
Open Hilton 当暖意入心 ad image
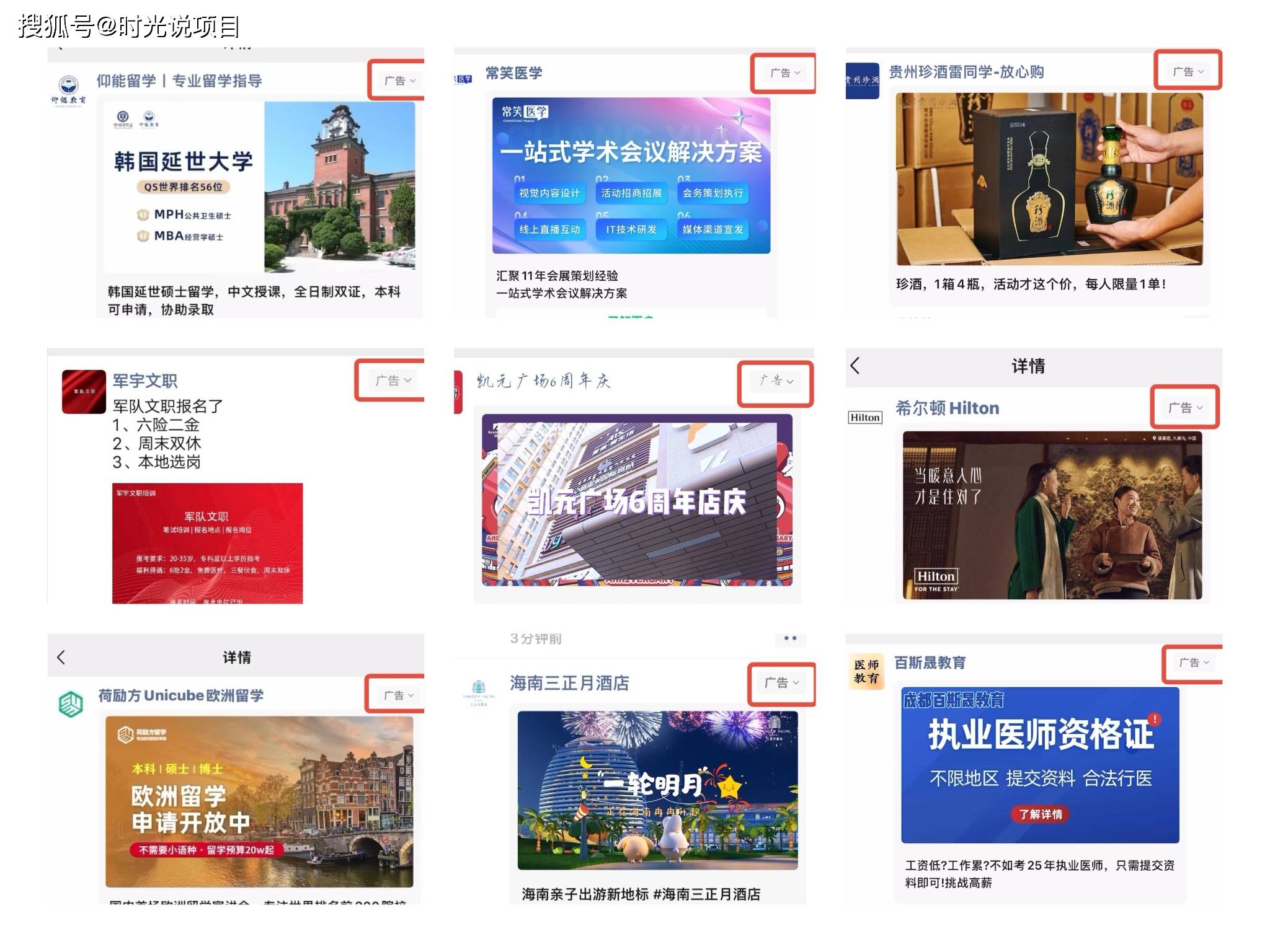tap(1052, 515)
